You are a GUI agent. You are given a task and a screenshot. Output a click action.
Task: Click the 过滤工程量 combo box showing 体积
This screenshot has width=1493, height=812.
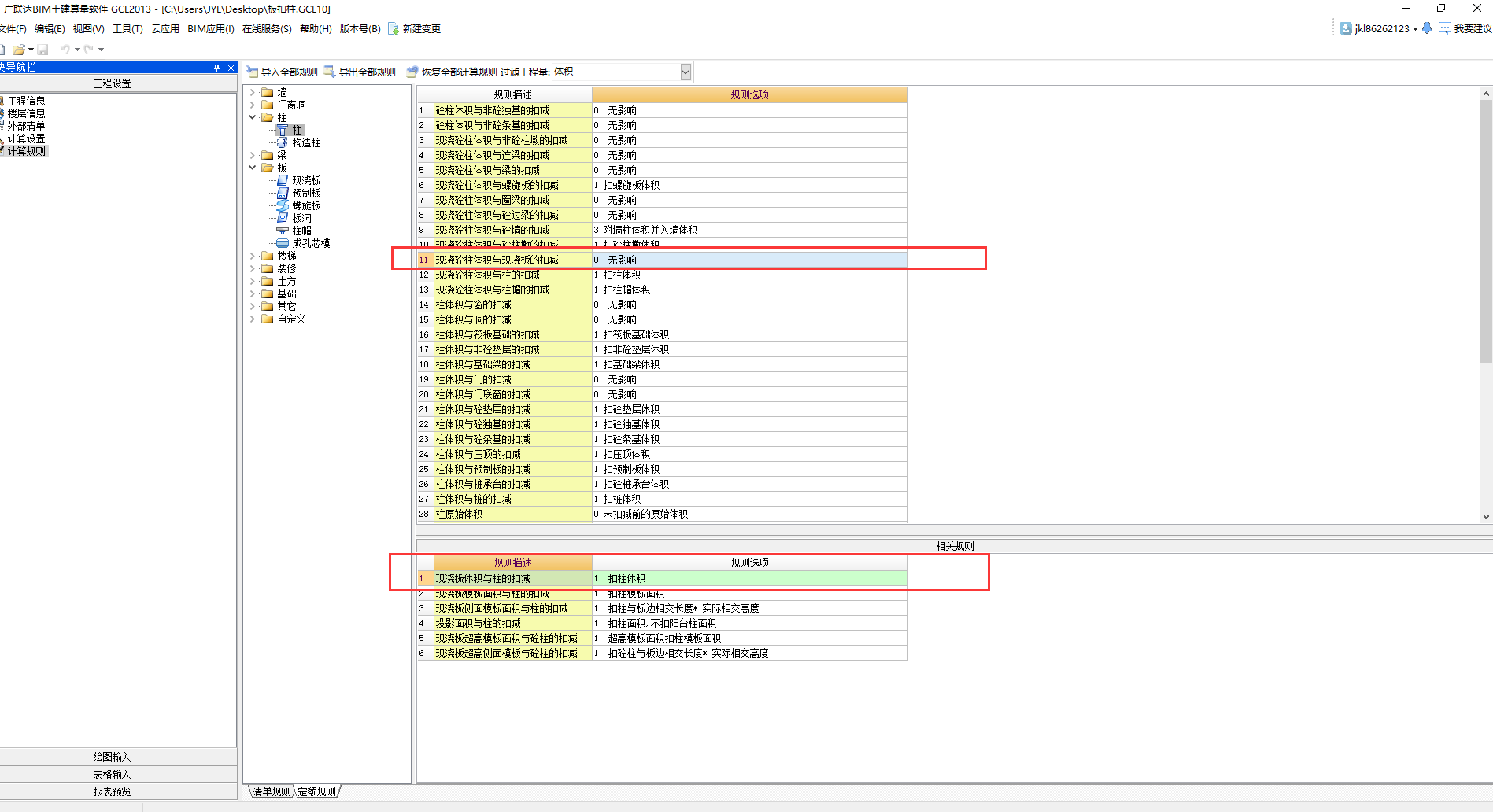tap(621, 72)
